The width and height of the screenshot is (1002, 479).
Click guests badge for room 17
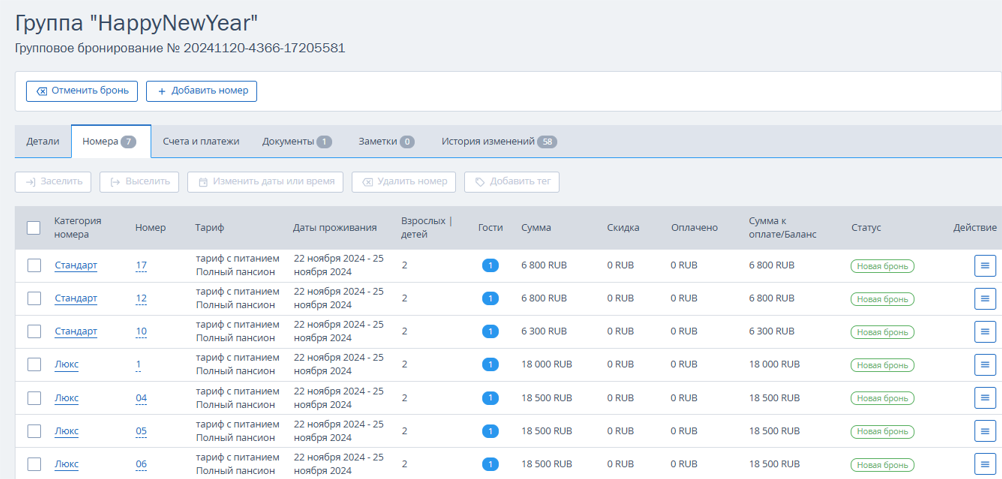490,265
